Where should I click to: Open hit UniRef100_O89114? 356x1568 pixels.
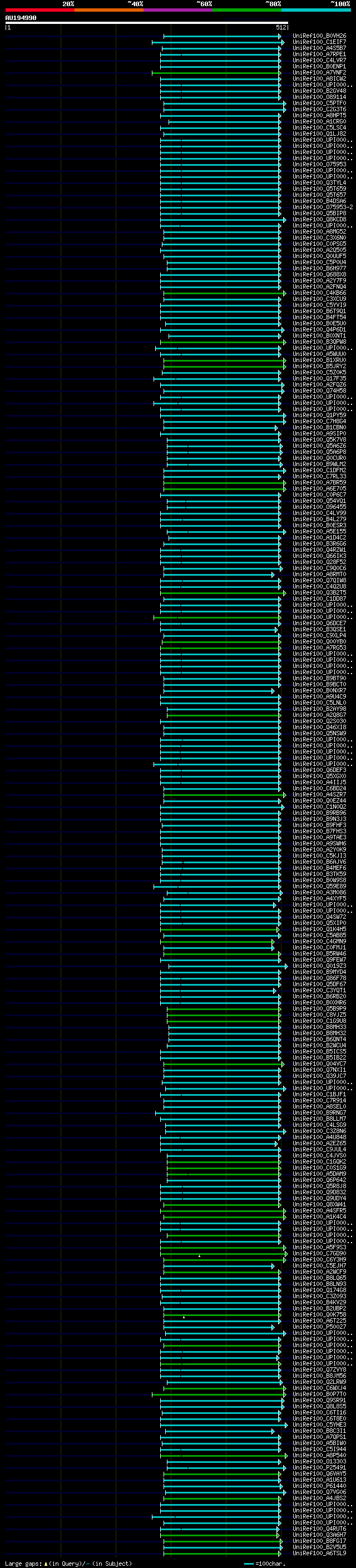click(319, 97)
